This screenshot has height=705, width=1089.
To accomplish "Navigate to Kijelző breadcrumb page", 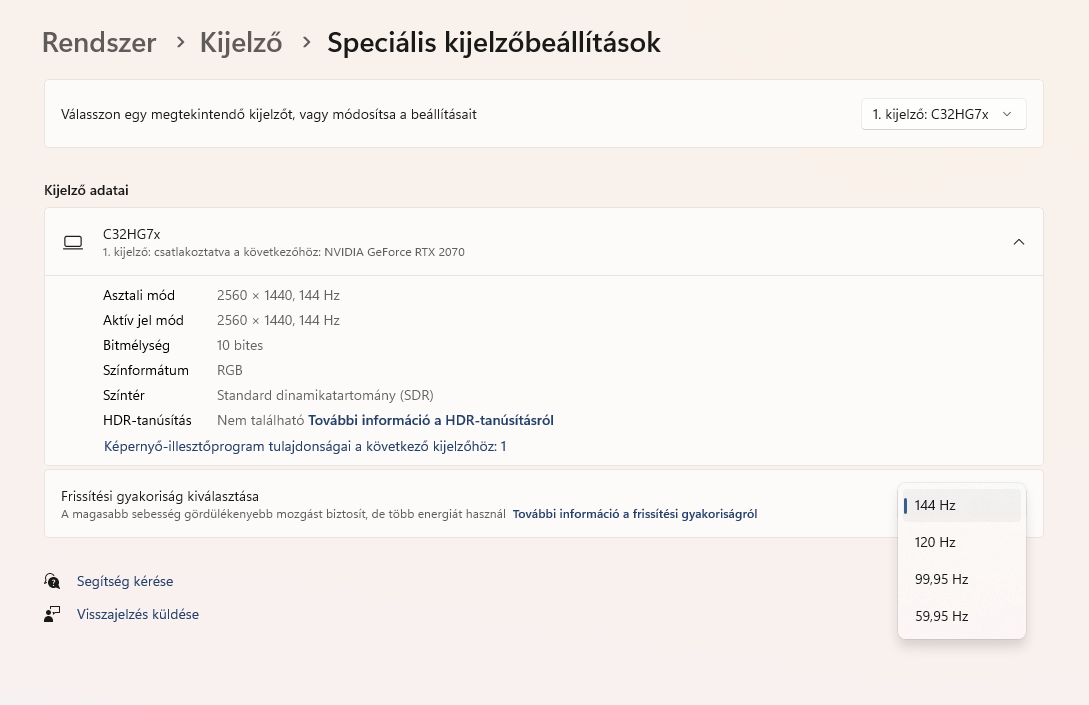I will 241,42.
